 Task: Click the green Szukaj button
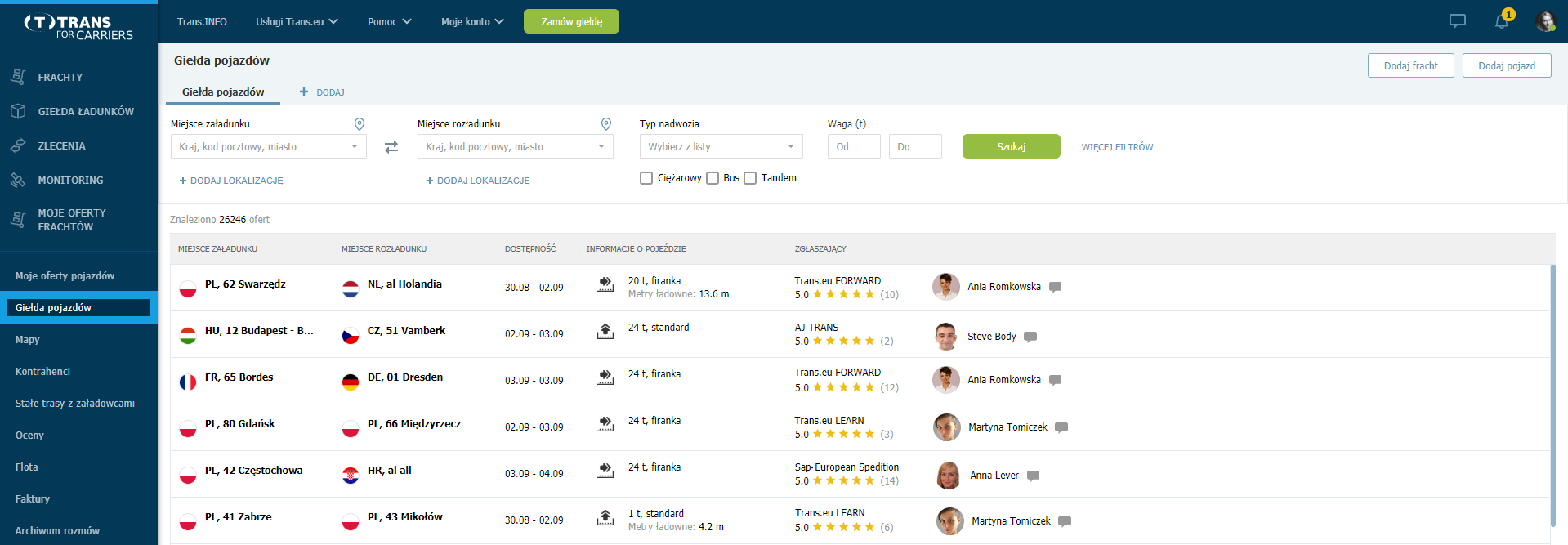[1011, 146]
